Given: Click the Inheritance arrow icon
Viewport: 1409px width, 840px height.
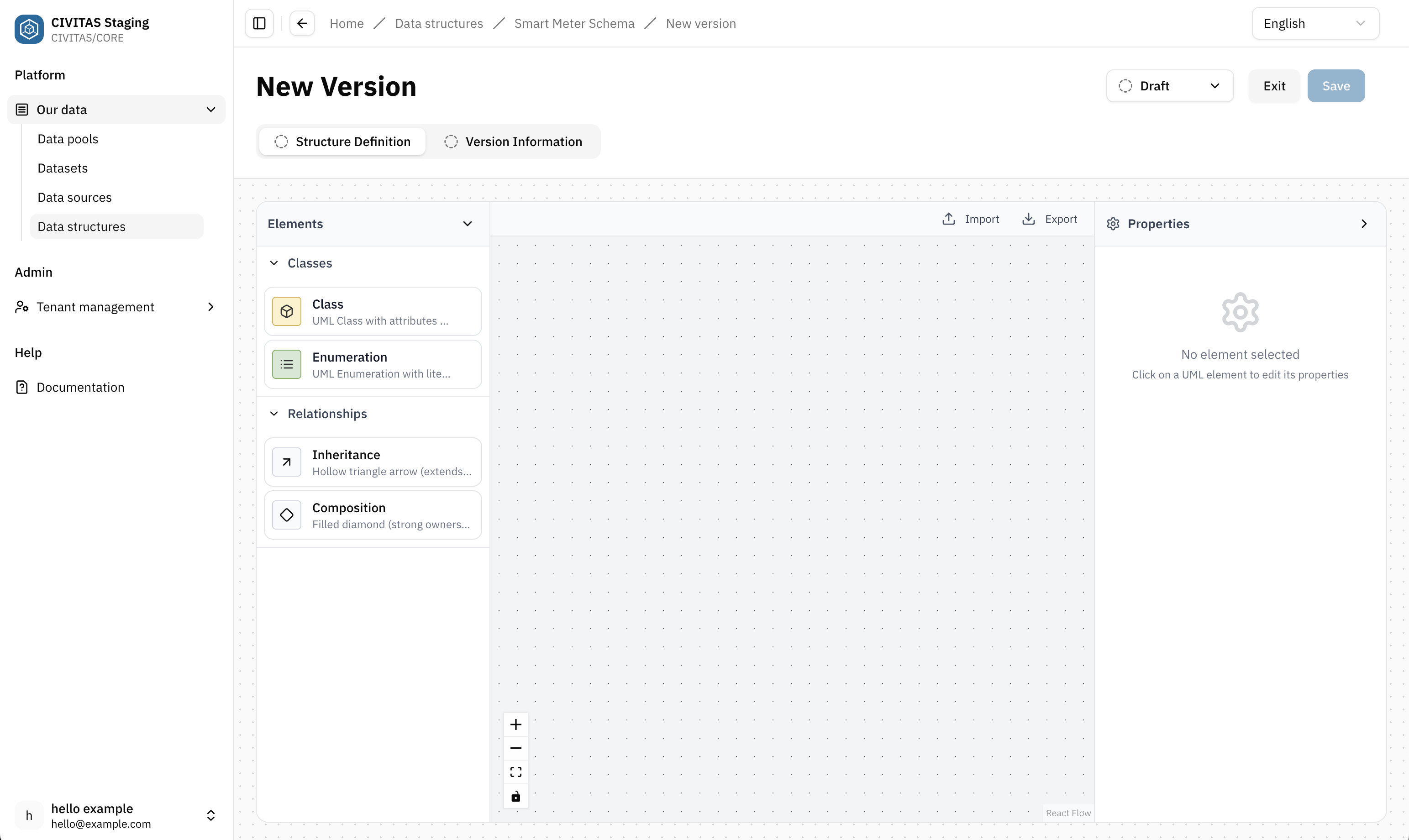Looking at the screenshot, I should (286, 462).
